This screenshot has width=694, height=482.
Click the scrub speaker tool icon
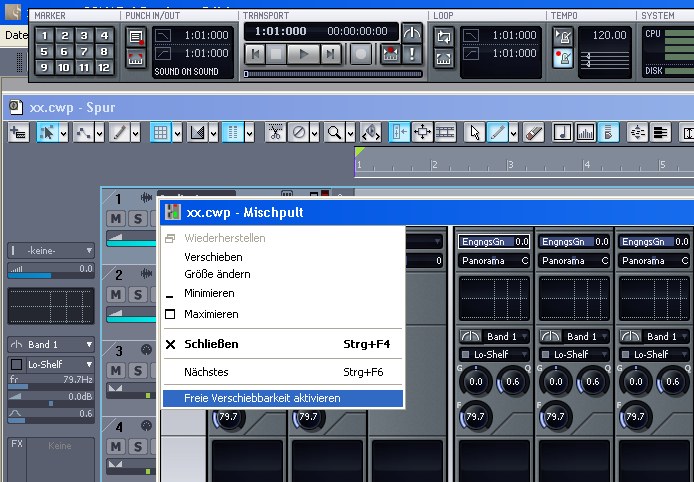tap(371, 132)
